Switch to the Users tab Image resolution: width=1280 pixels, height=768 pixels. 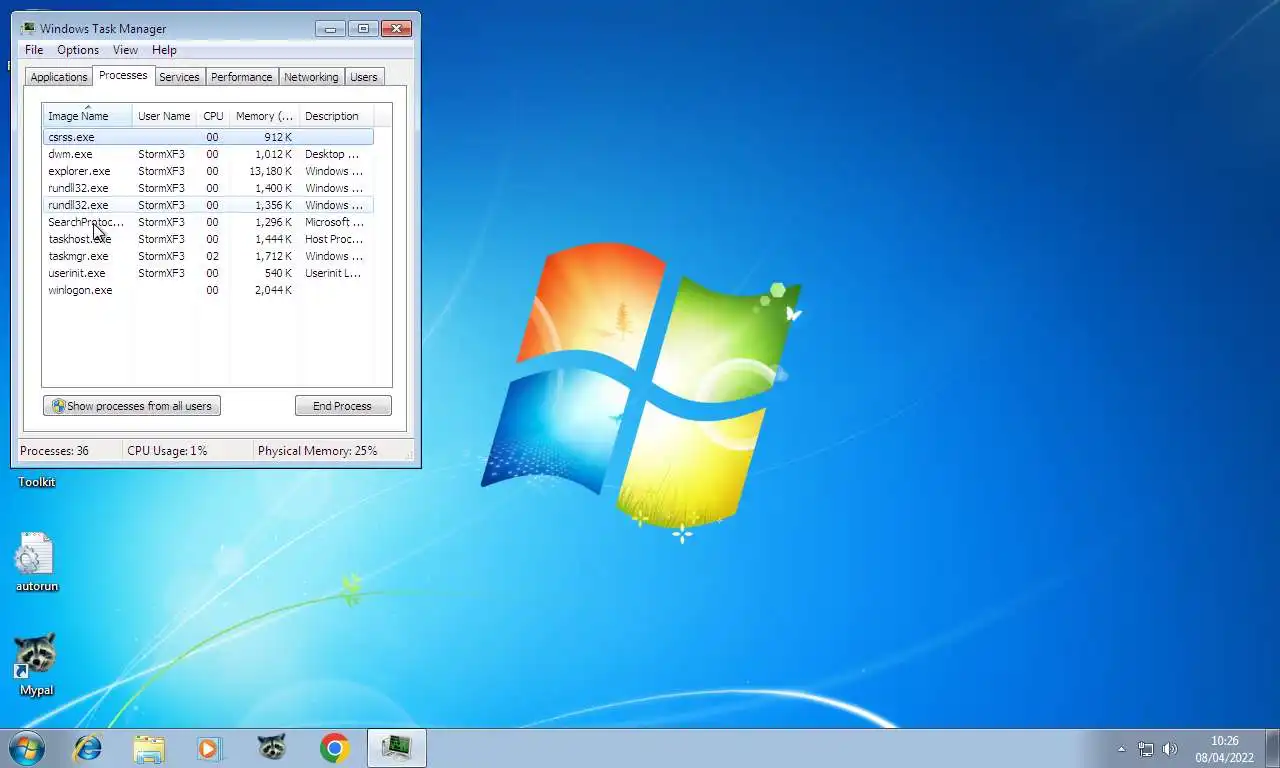pyautogui.click(x=364, y=77)
